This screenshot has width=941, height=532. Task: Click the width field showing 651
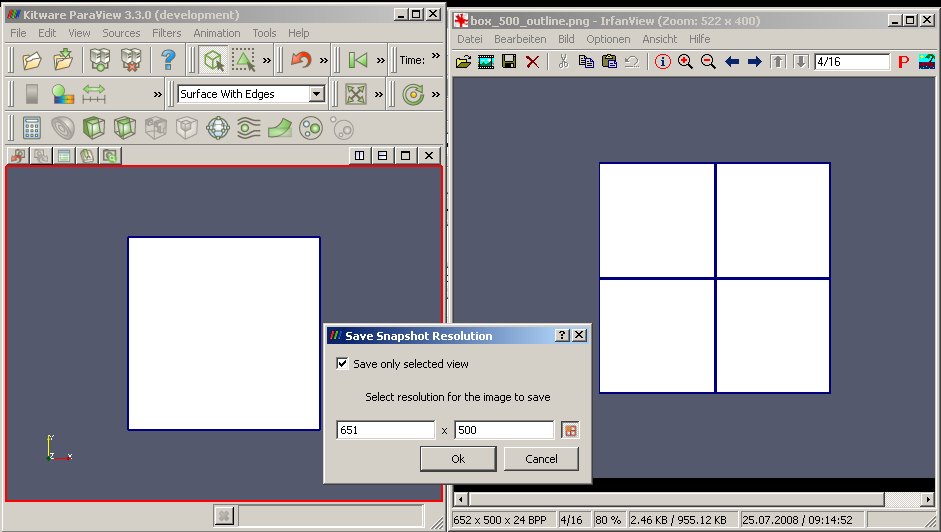[x=385, y=430]
